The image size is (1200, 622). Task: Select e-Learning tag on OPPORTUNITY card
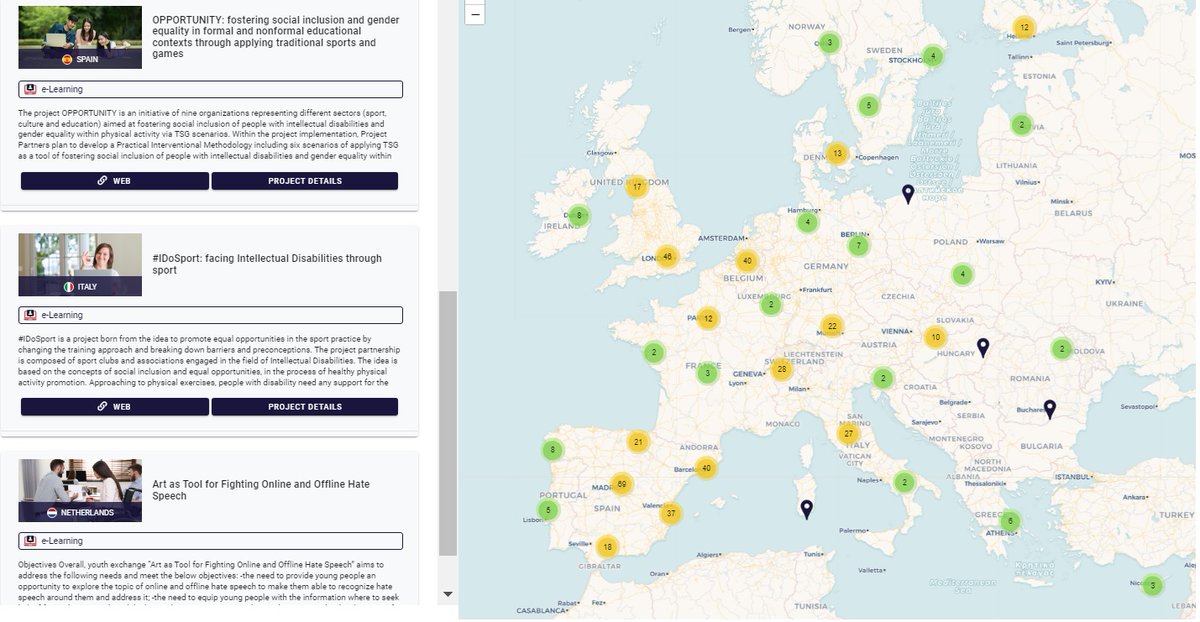pos(210,89)
